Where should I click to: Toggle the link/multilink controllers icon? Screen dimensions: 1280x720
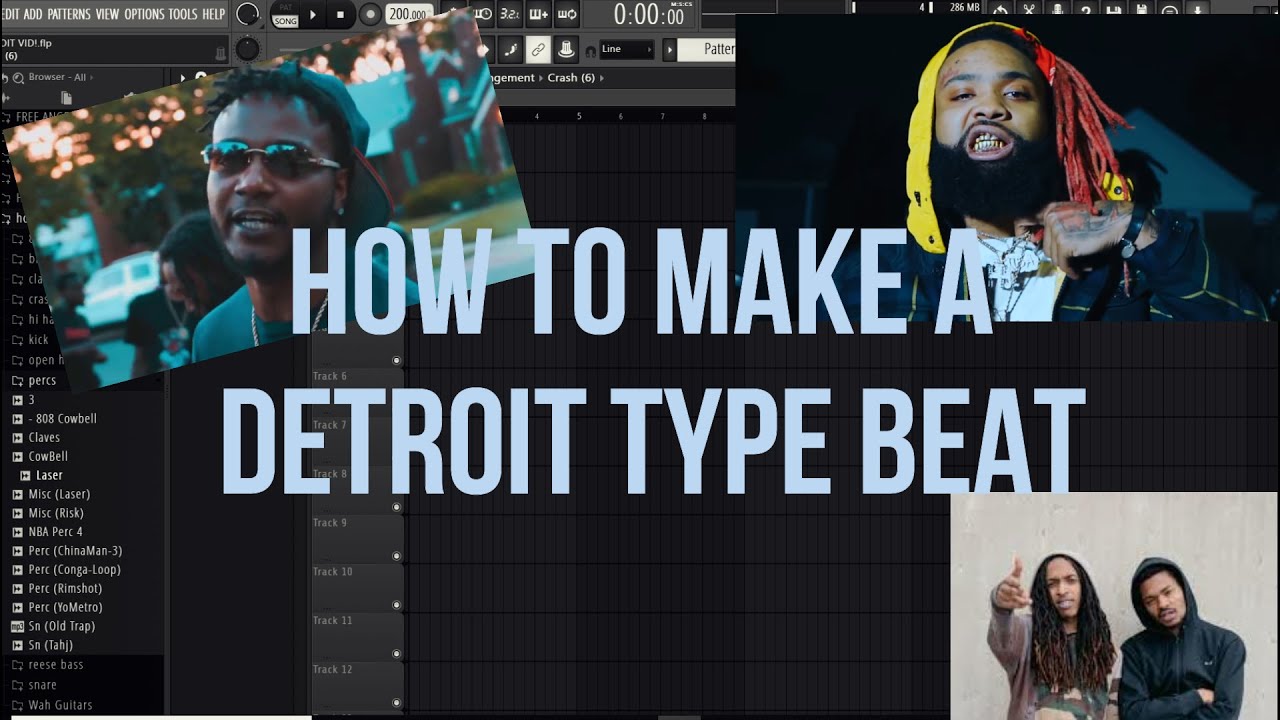[538, 49]
